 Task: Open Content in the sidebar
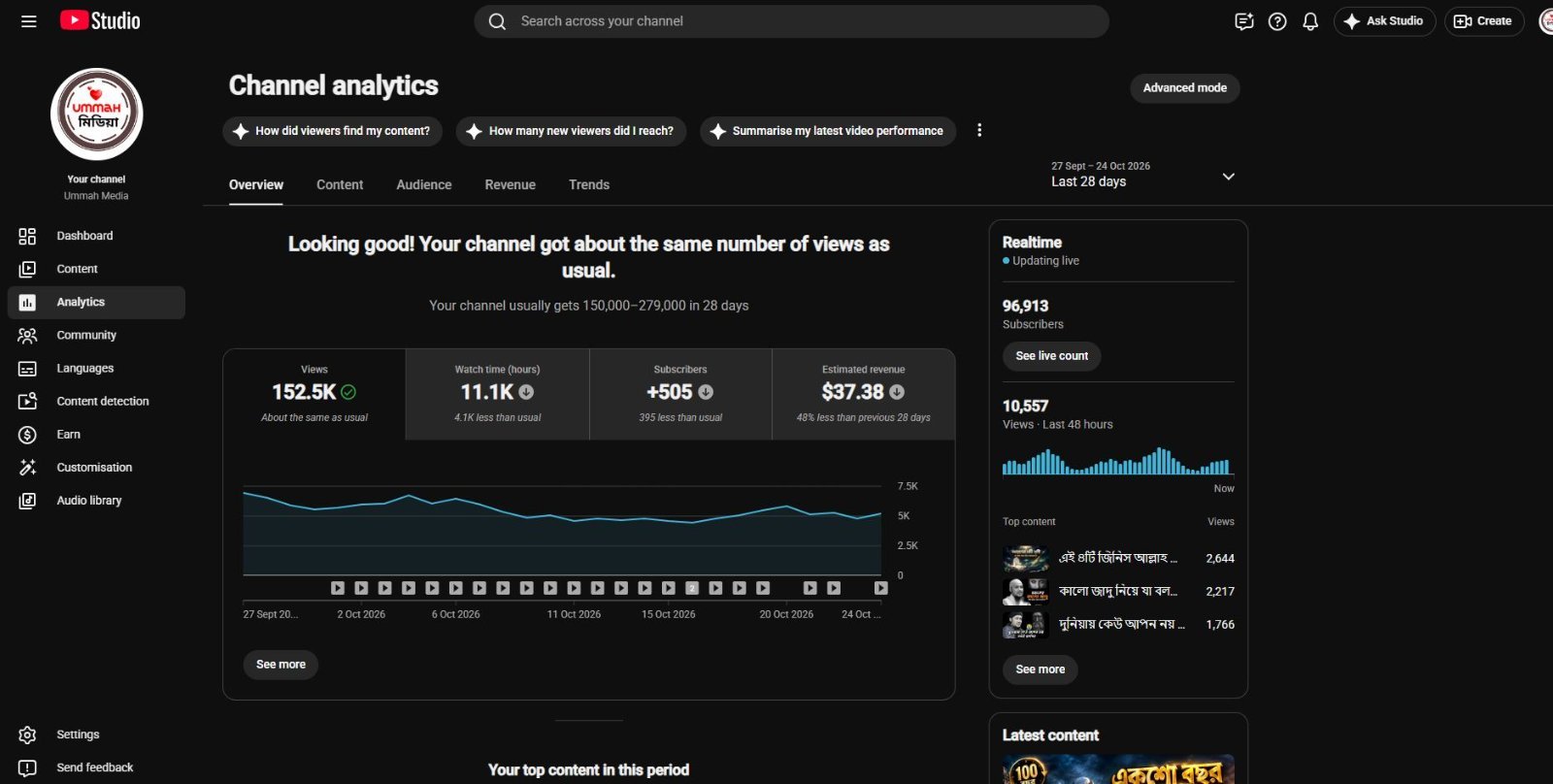pyautogui.click(x=96, y=269)
